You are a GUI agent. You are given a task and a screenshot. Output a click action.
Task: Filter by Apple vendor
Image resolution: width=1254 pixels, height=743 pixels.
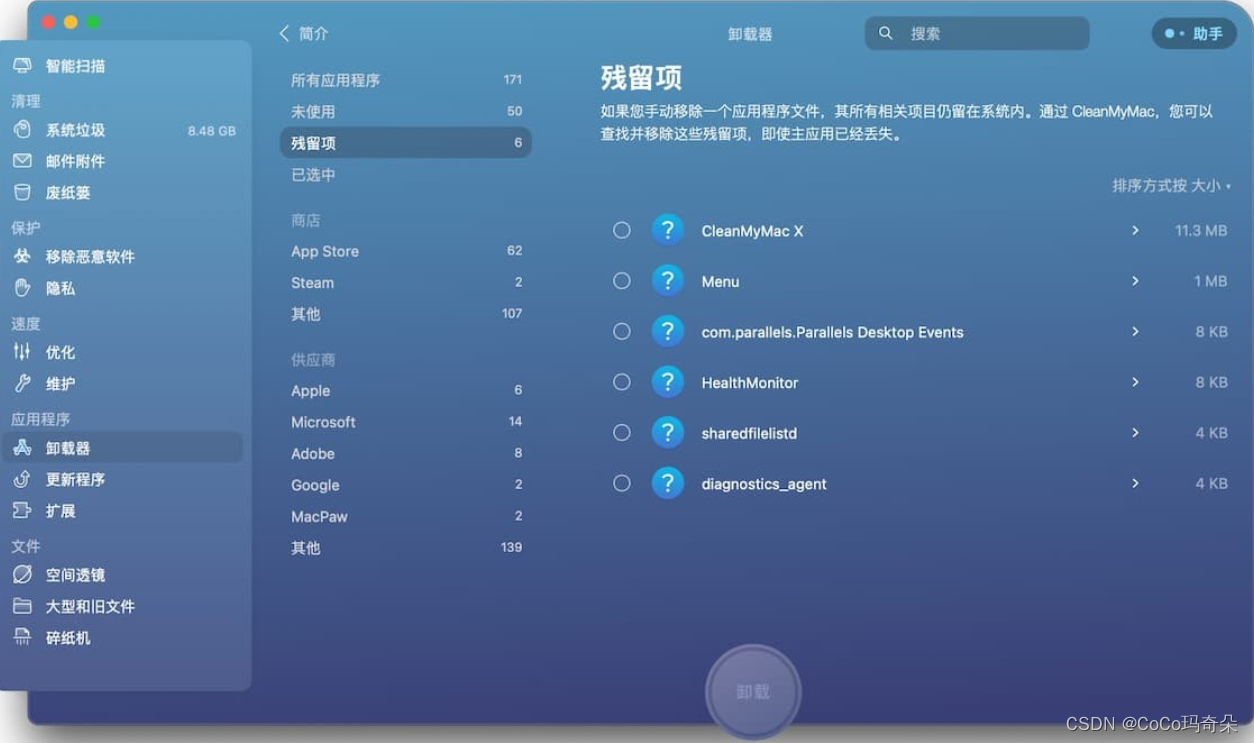[x=406, y=390]
